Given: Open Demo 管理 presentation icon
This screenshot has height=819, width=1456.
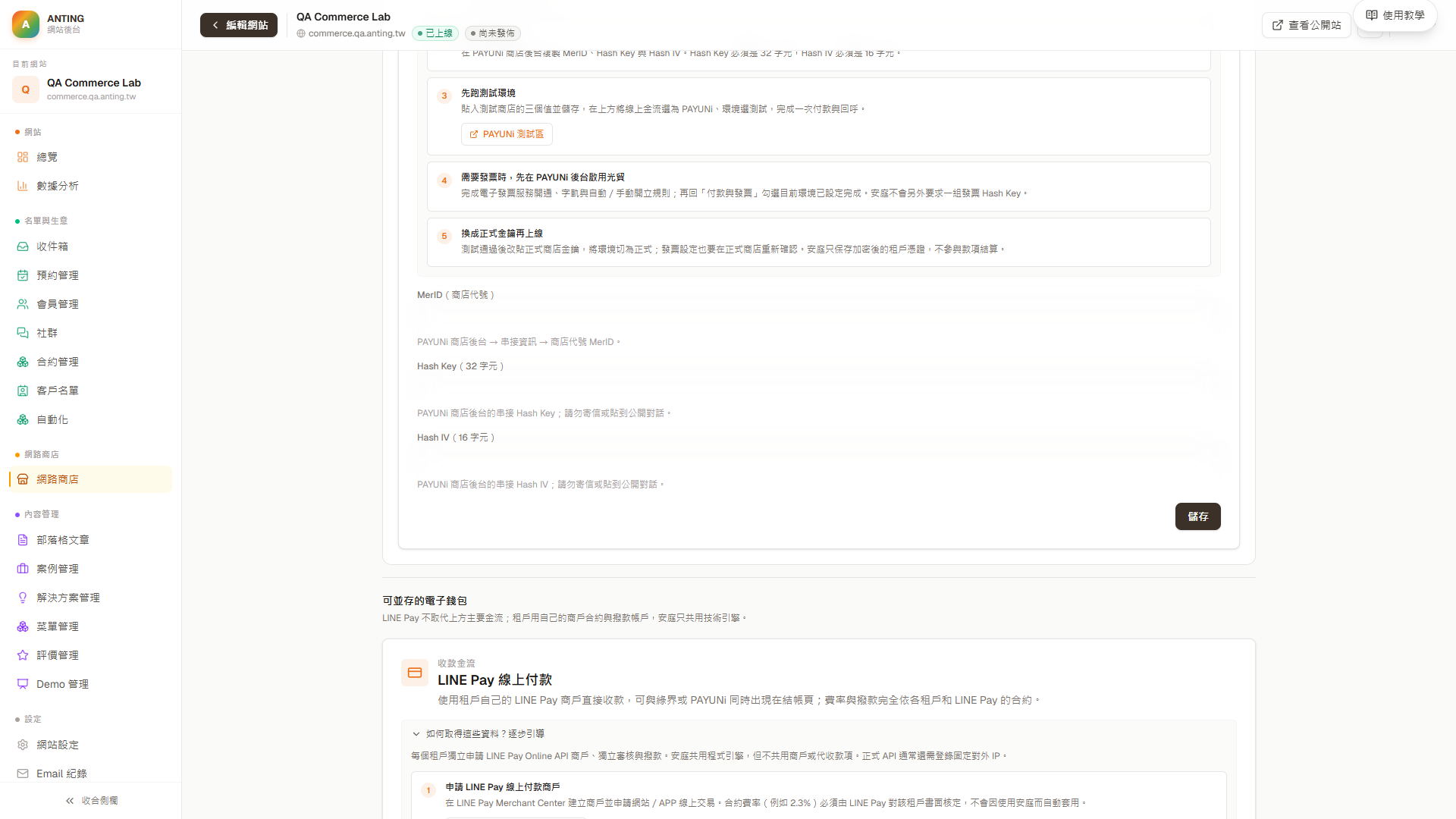Looking at the screenshot, I should [23, 684].
